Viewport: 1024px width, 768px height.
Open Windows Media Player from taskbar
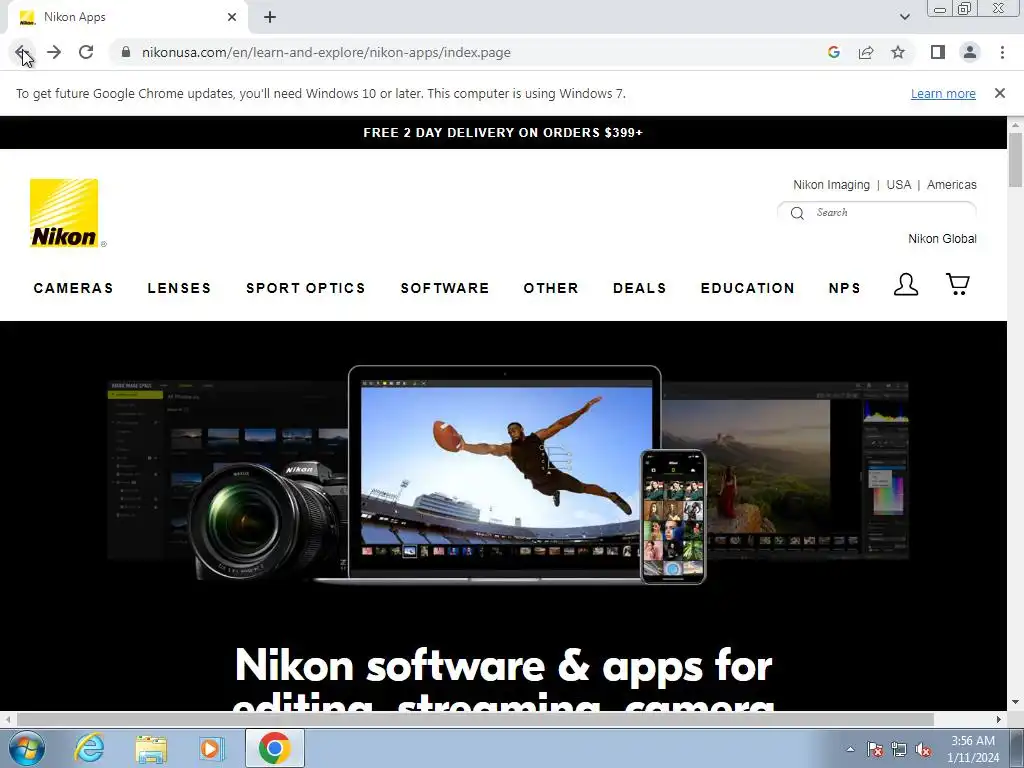click(212, 748)
